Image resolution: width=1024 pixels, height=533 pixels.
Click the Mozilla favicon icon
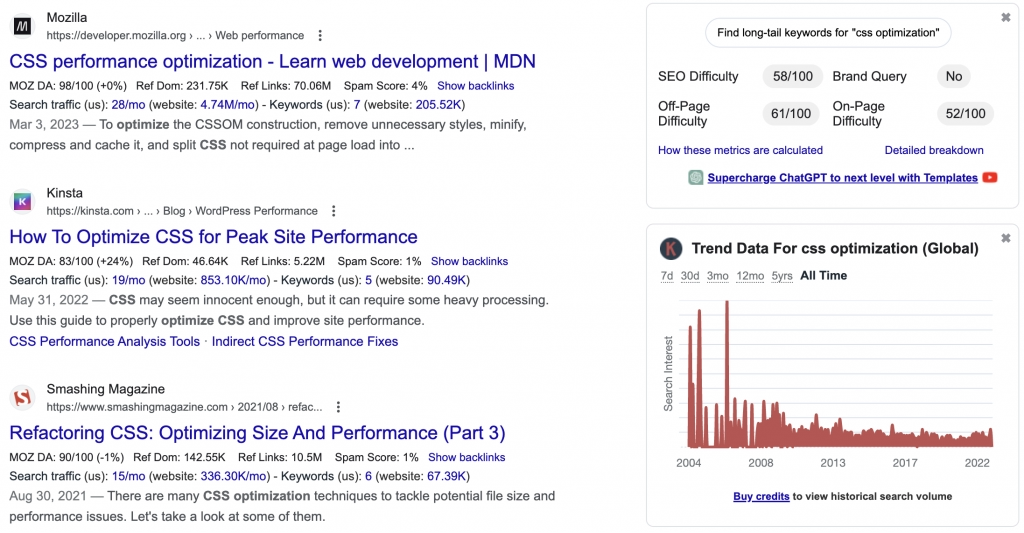pyautogui.click(x=23, y=26)
